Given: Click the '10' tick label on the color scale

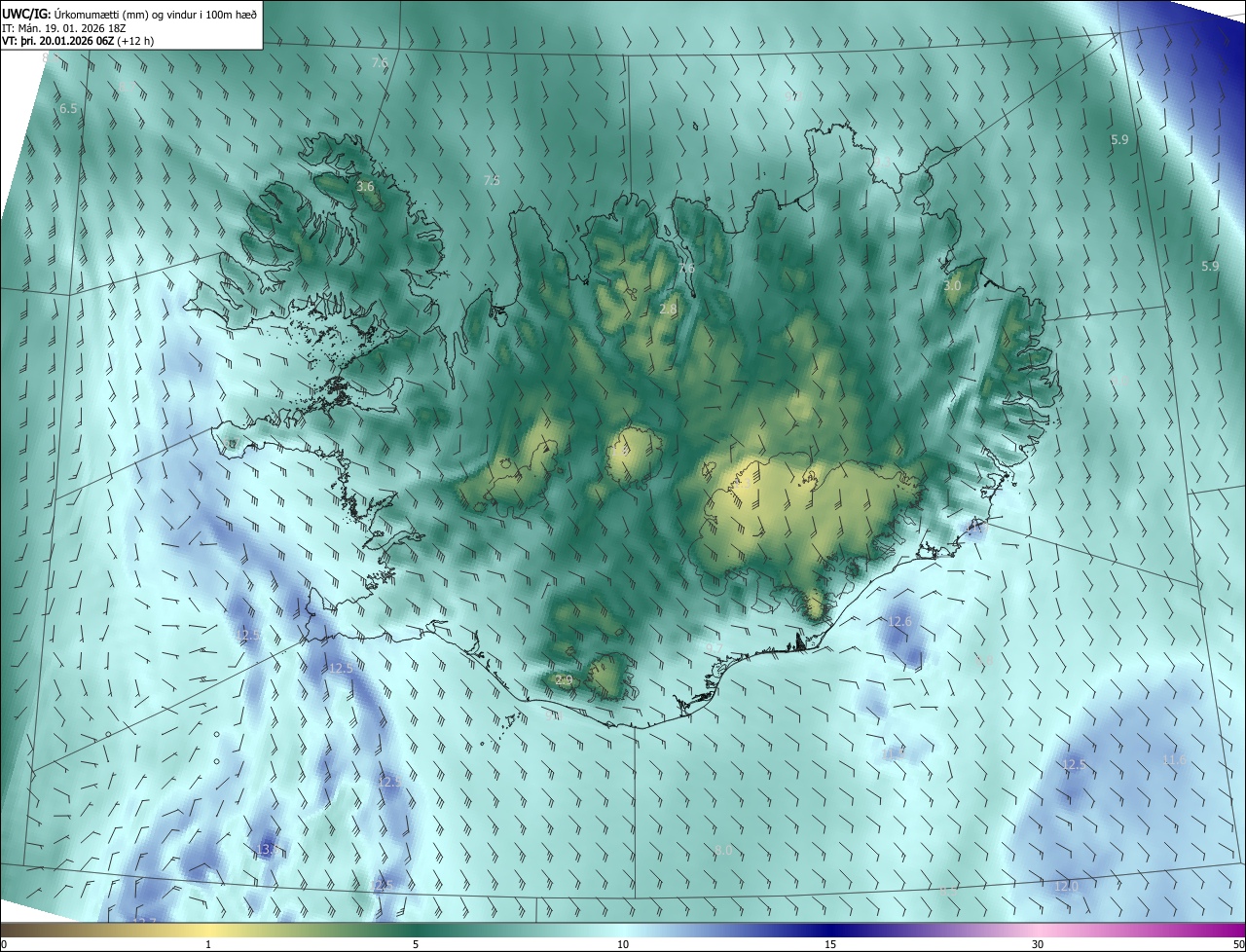Looking at the screenshot, I should 623,944.
